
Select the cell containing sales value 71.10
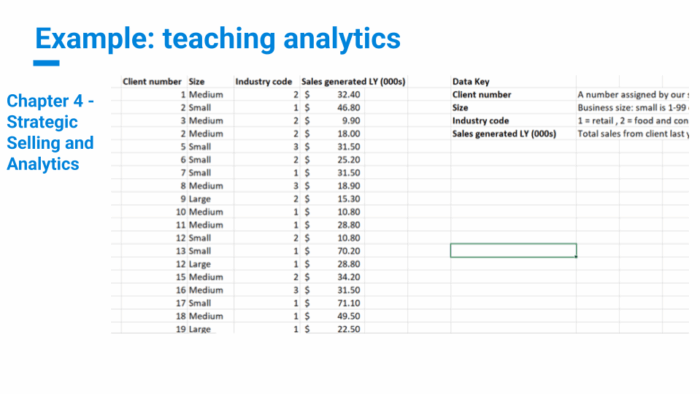tap(332, 303)
